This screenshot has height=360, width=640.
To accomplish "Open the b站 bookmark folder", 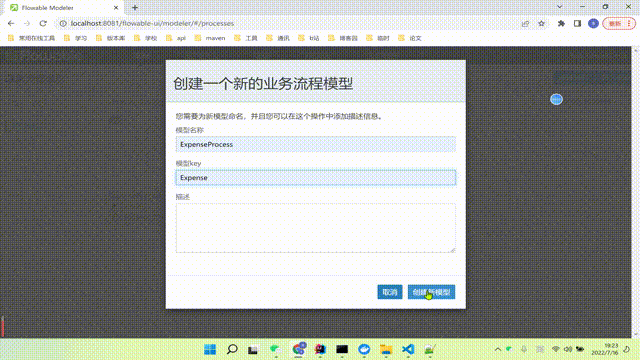I will click(x=309, y=38).
